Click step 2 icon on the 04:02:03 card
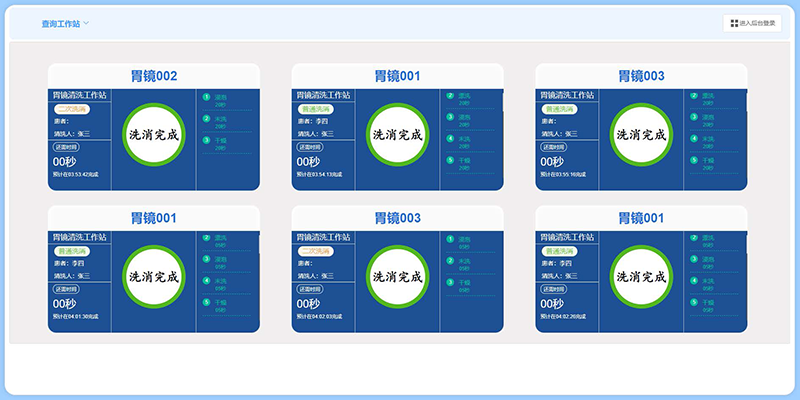800x400 pixels. point(450,261)
